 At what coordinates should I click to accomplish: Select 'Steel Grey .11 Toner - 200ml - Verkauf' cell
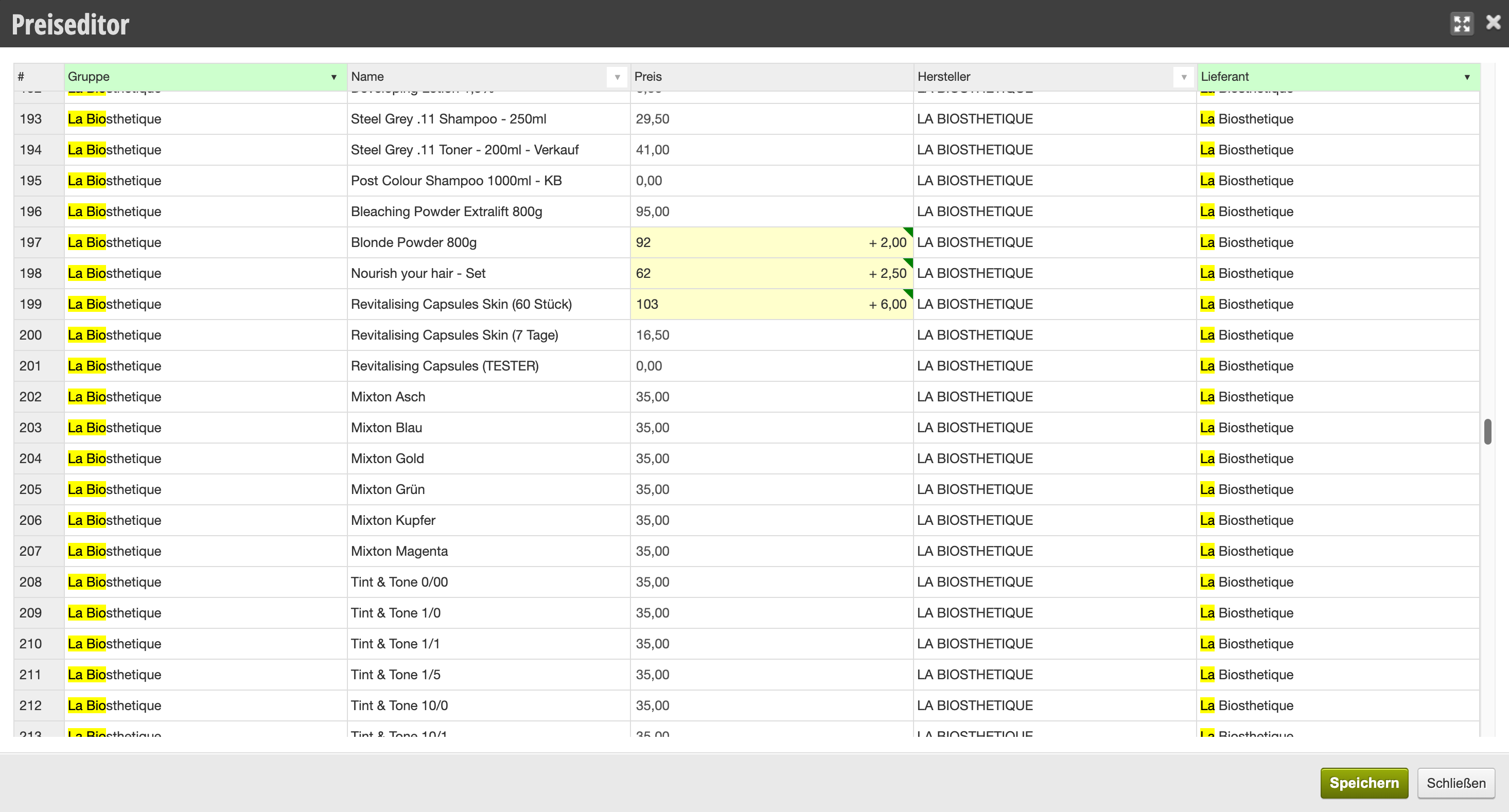[488, 150]
